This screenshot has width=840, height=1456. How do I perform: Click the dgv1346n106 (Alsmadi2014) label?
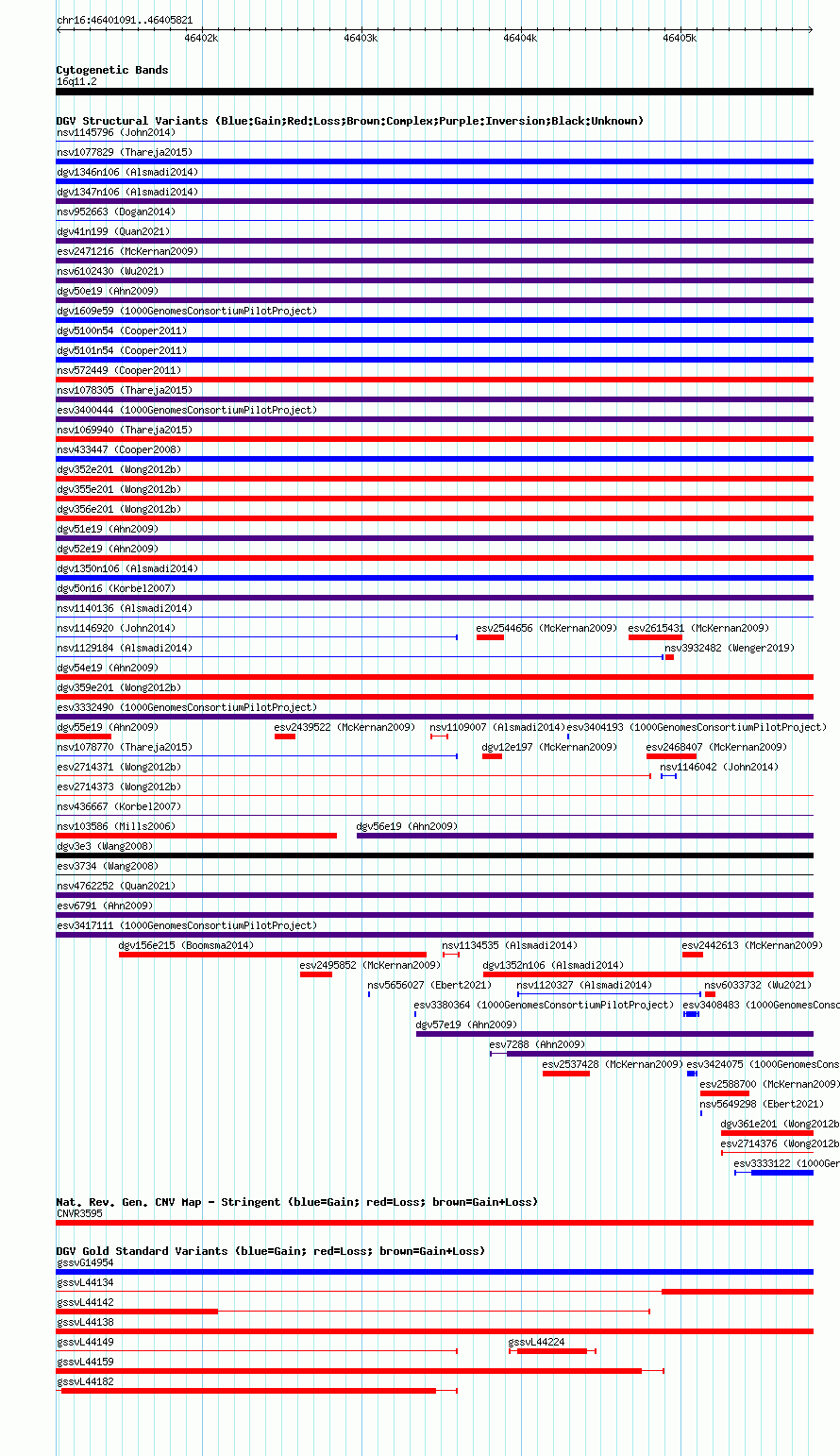pos(127,172)
